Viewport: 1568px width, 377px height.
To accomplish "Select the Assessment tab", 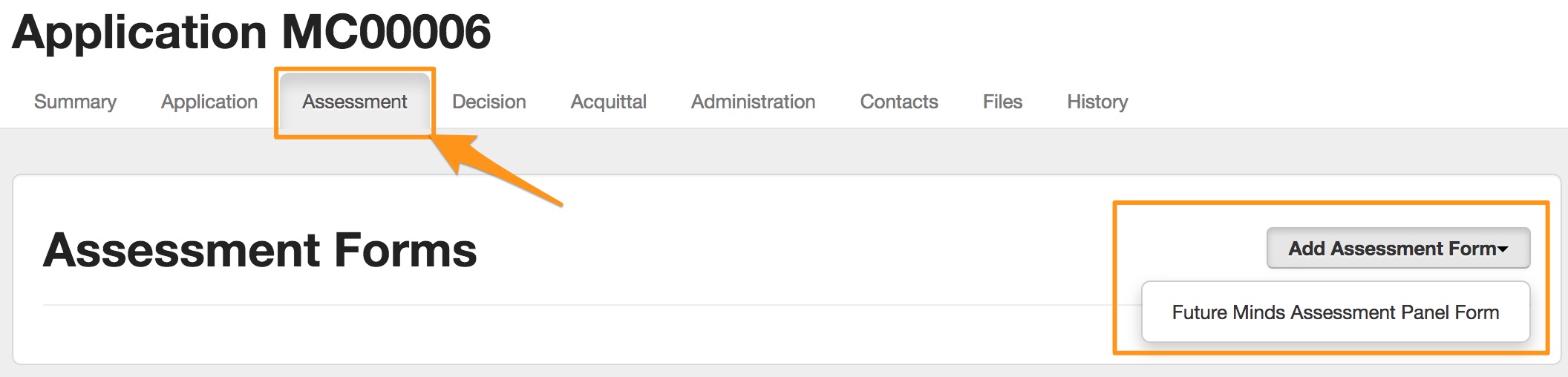I will 354,102.
